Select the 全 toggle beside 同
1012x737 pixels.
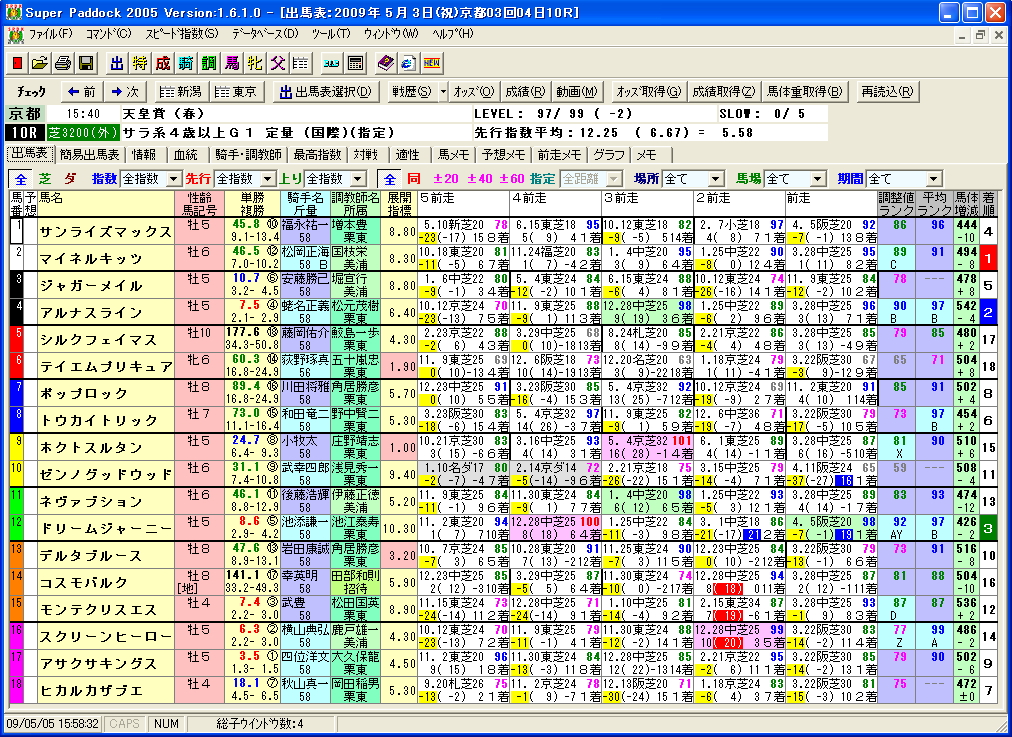pyautogui.click(x=390, y=179)
